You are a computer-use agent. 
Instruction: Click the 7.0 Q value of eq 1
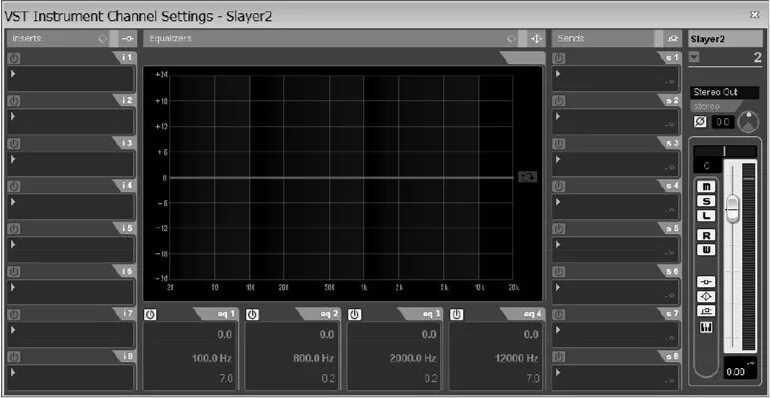point(225,378)
